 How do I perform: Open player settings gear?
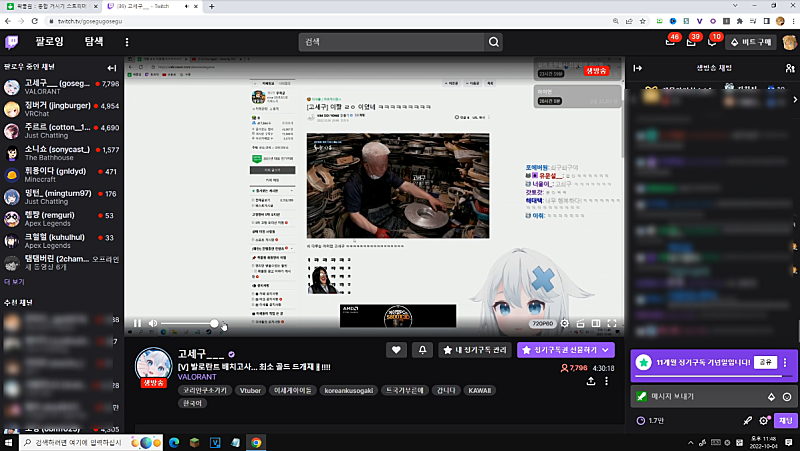[565, 323]
